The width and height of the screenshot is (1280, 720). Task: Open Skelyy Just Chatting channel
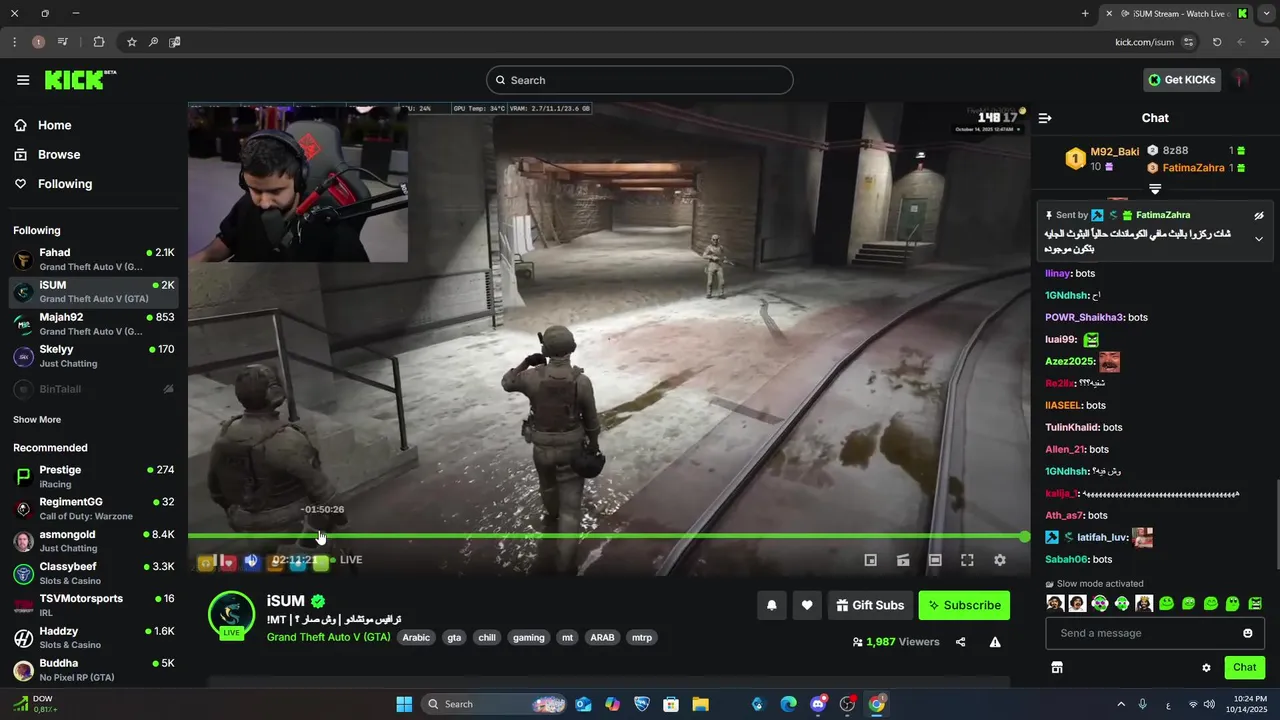pyautogui.click(x=94, y=356)
